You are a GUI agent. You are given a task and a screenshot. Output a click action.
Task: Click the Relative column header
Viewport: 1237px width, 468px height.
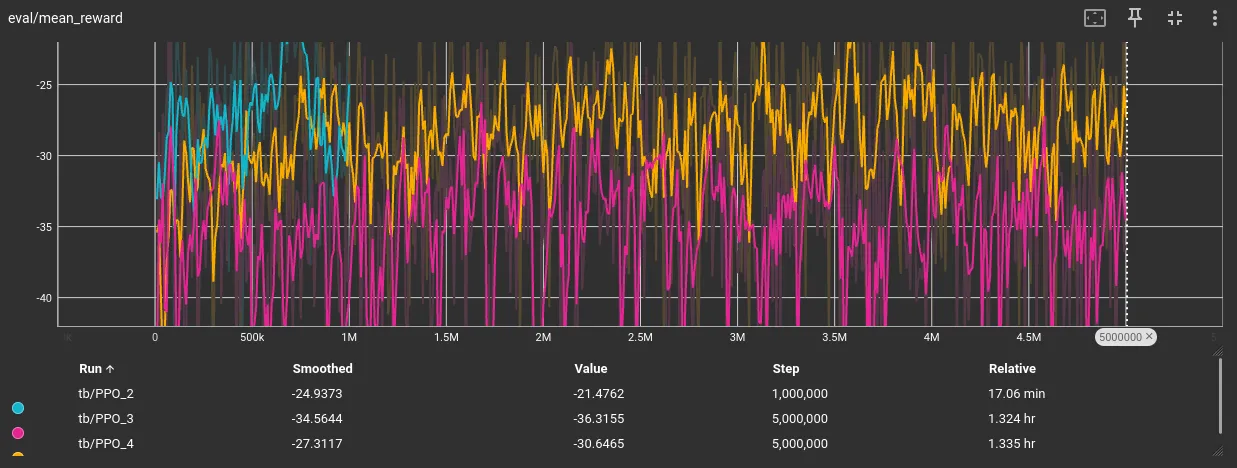(x=1012, y=369)
